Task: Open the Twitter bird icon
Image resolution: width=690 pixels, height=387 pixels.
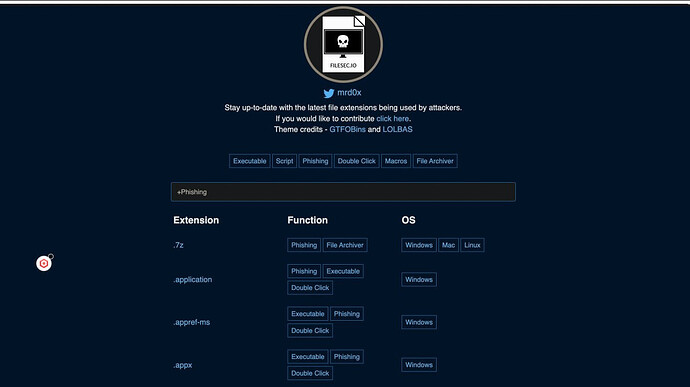Action: pyautogui.click(x=329, y=93)
